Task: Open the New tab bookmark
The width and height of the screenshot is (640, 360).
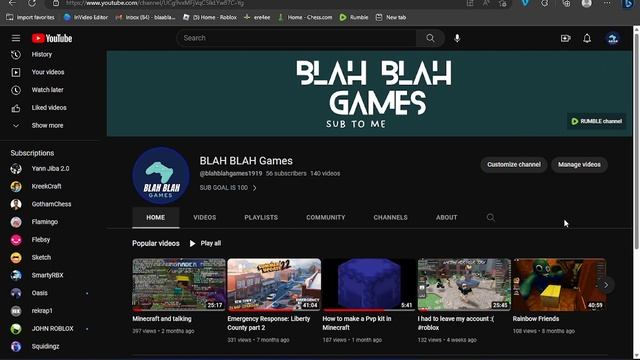Action: pos(391,18)
